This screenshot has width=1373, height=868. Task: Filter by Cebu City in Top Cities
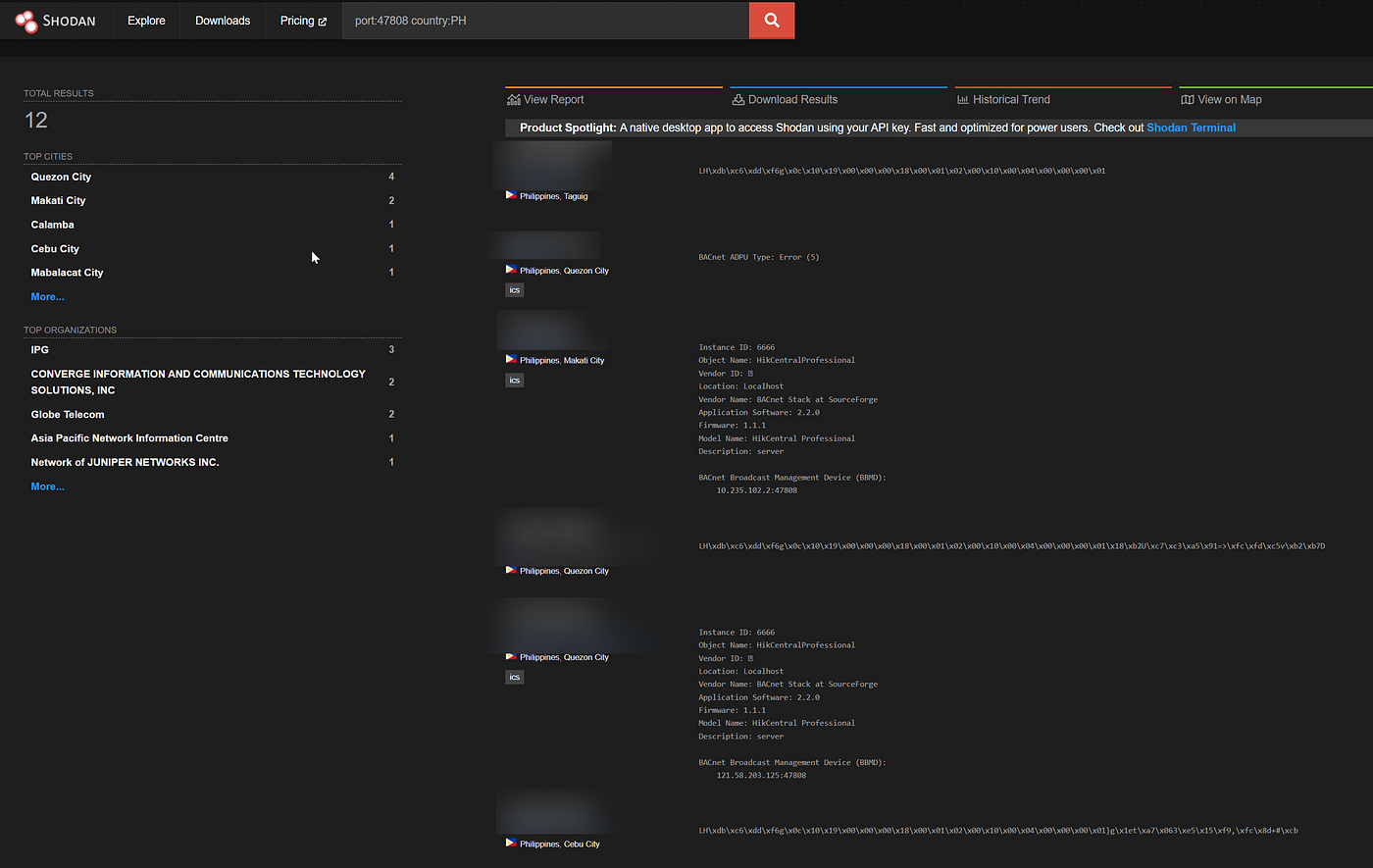pyautogui.click(x=55, y=248)
